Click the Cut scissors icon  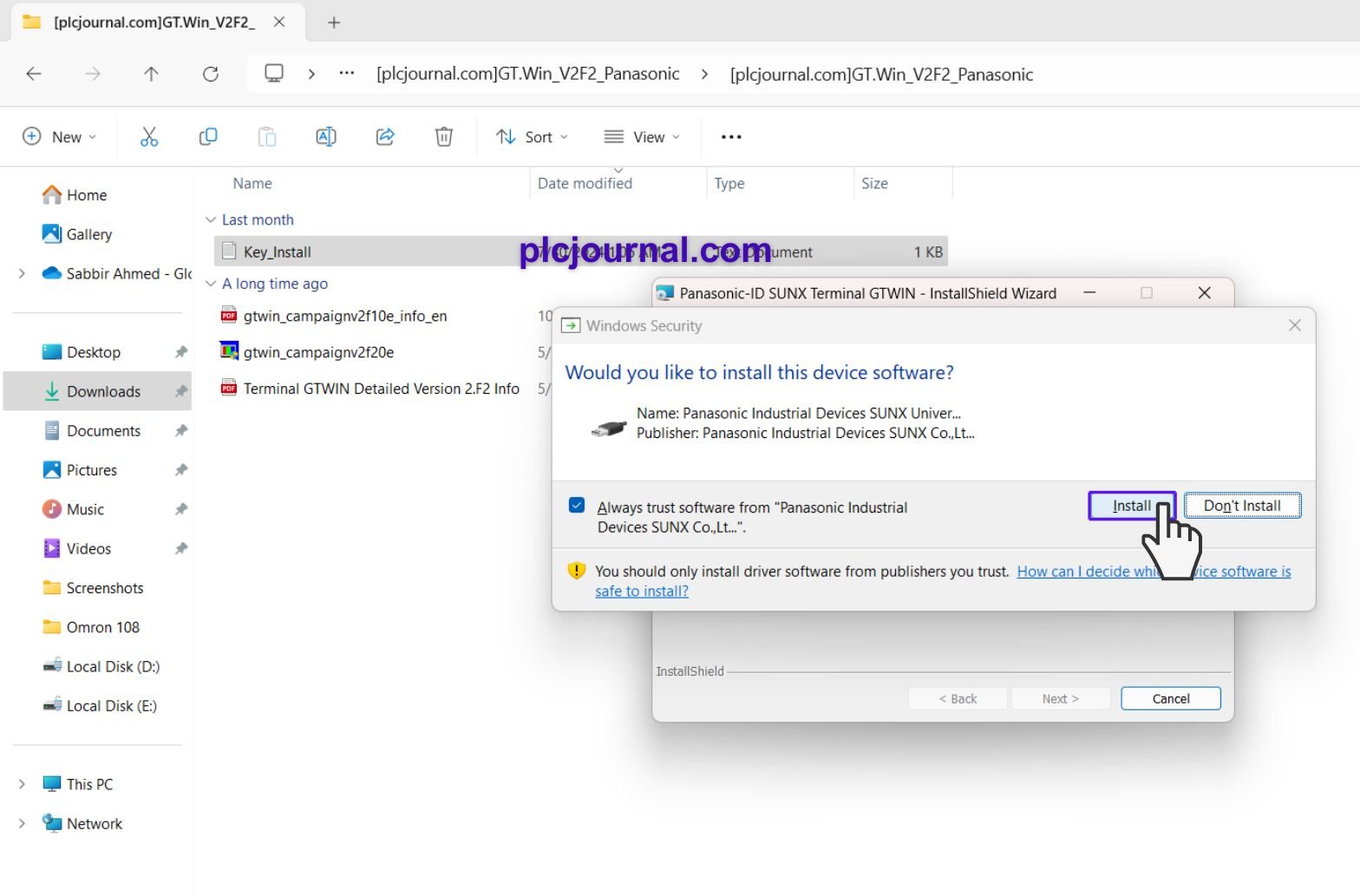[x=149, y=137]
